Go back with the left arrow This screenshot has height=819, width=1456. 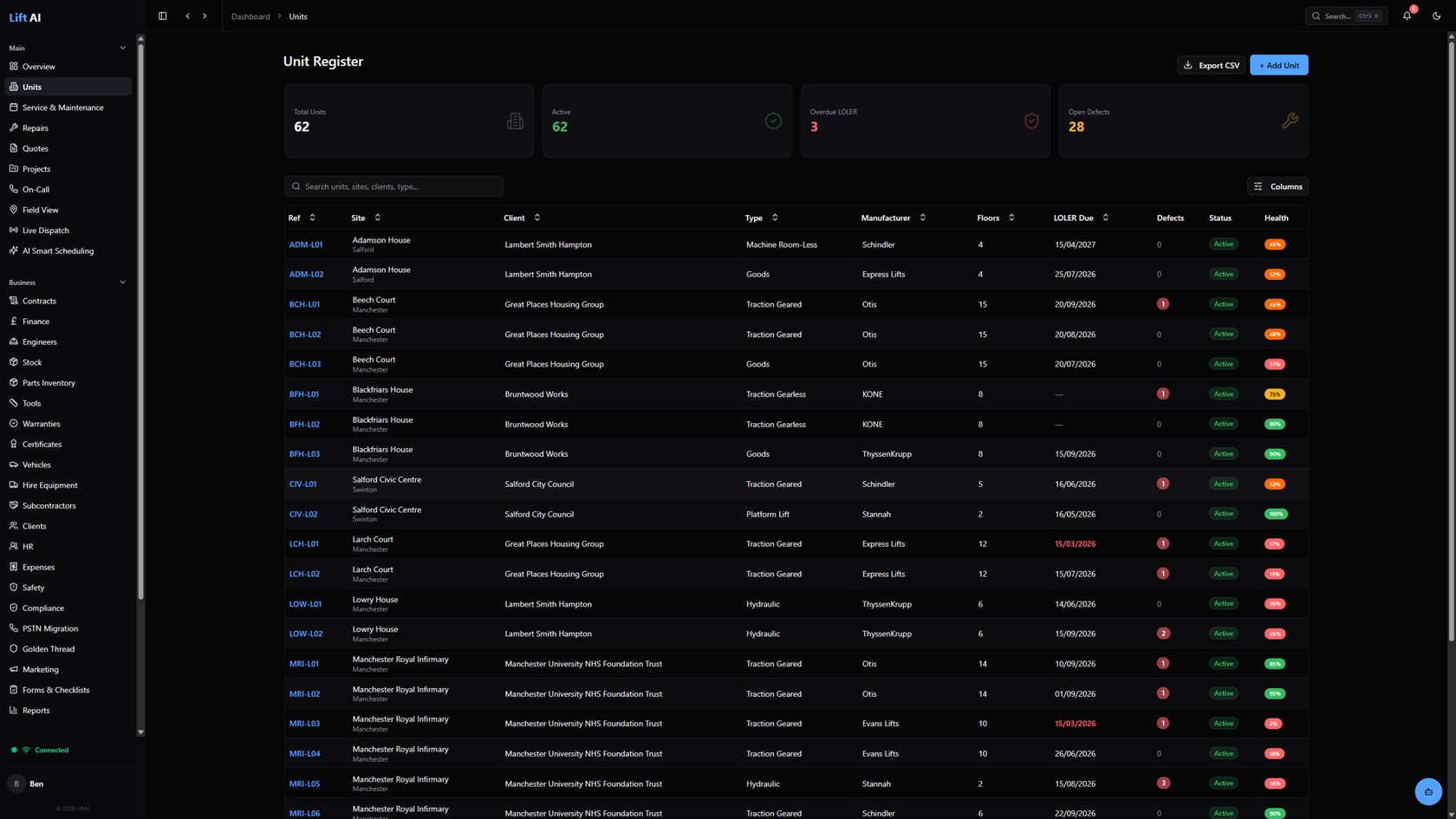187,16
